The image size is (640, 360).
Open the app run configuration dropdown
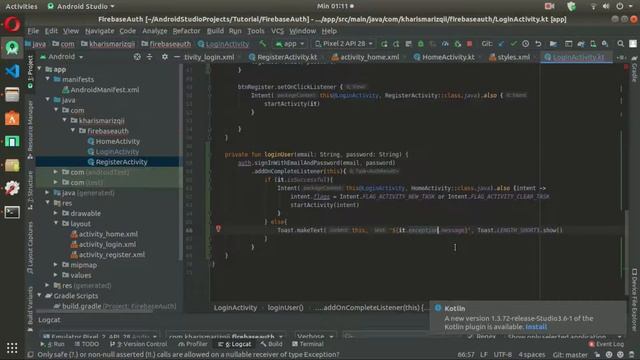(x=290, y=44)
